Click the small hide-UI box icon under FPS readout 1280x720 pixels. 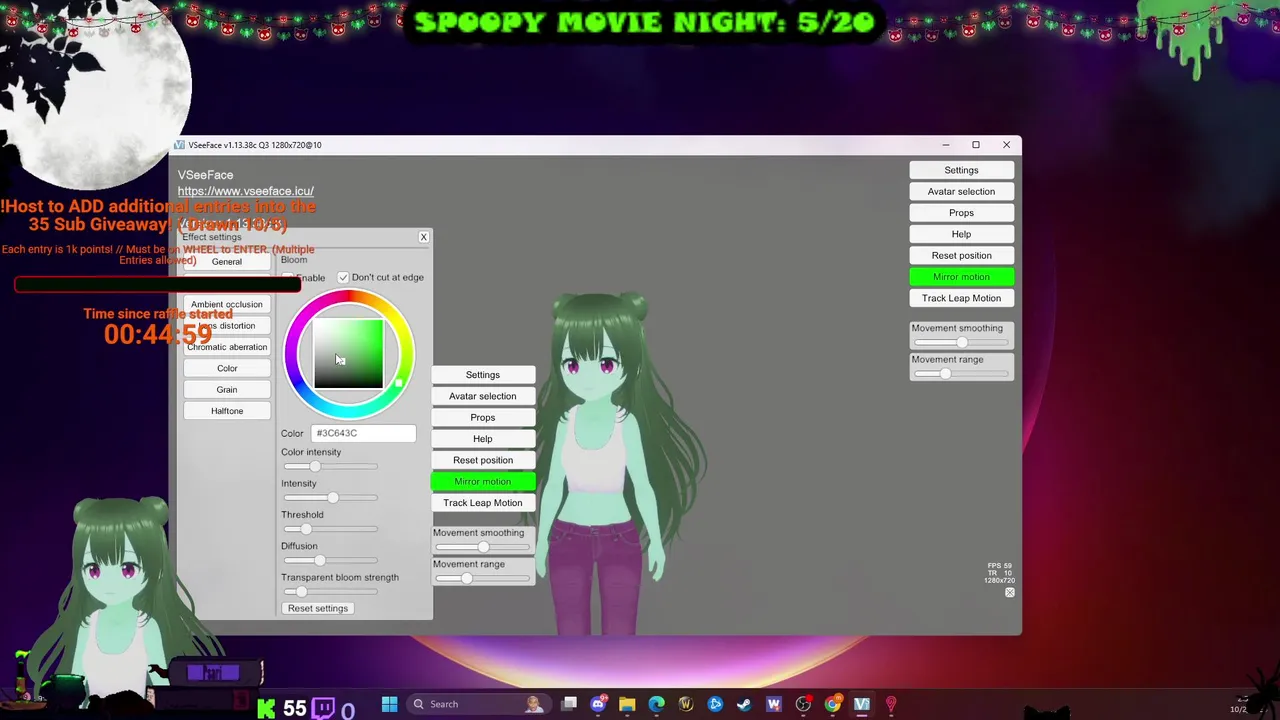[1009, 593]
